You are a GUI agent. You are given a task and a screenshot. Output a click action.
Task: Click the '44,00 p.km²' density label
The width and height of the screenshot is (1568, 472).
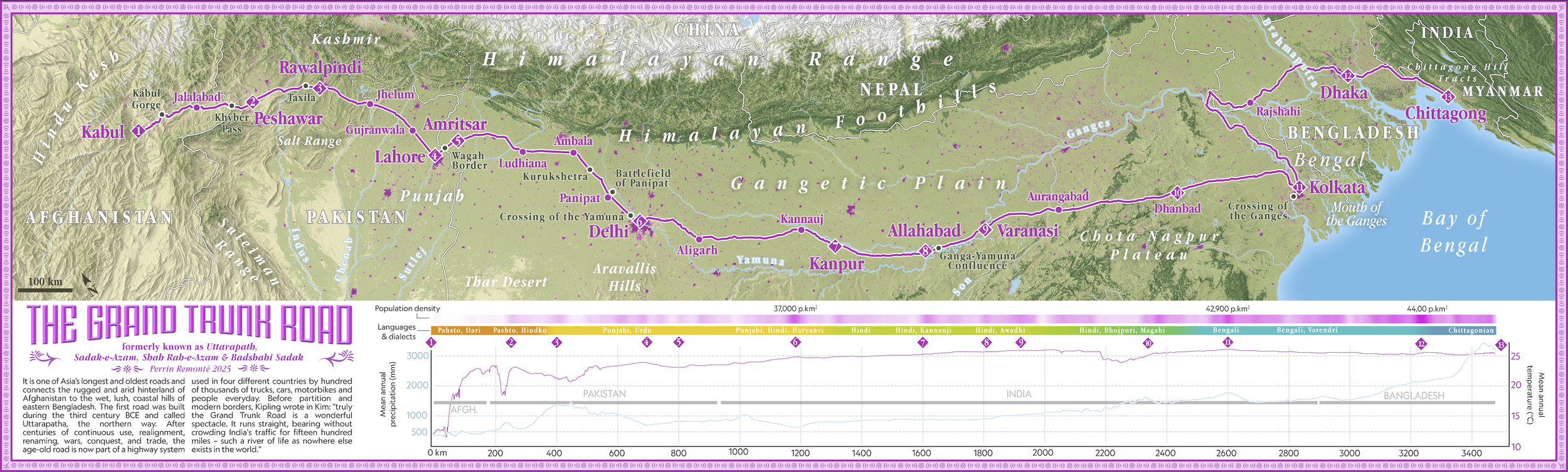1427,309
